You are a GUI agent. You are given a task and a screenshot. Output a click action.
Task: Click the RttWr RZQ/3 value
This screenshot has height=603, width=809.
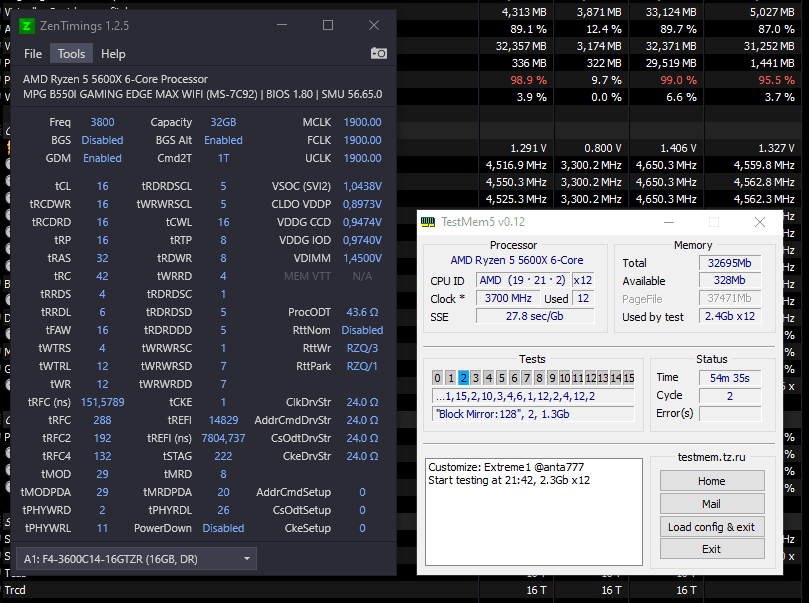pyautogui.click(x=362, y=348)
